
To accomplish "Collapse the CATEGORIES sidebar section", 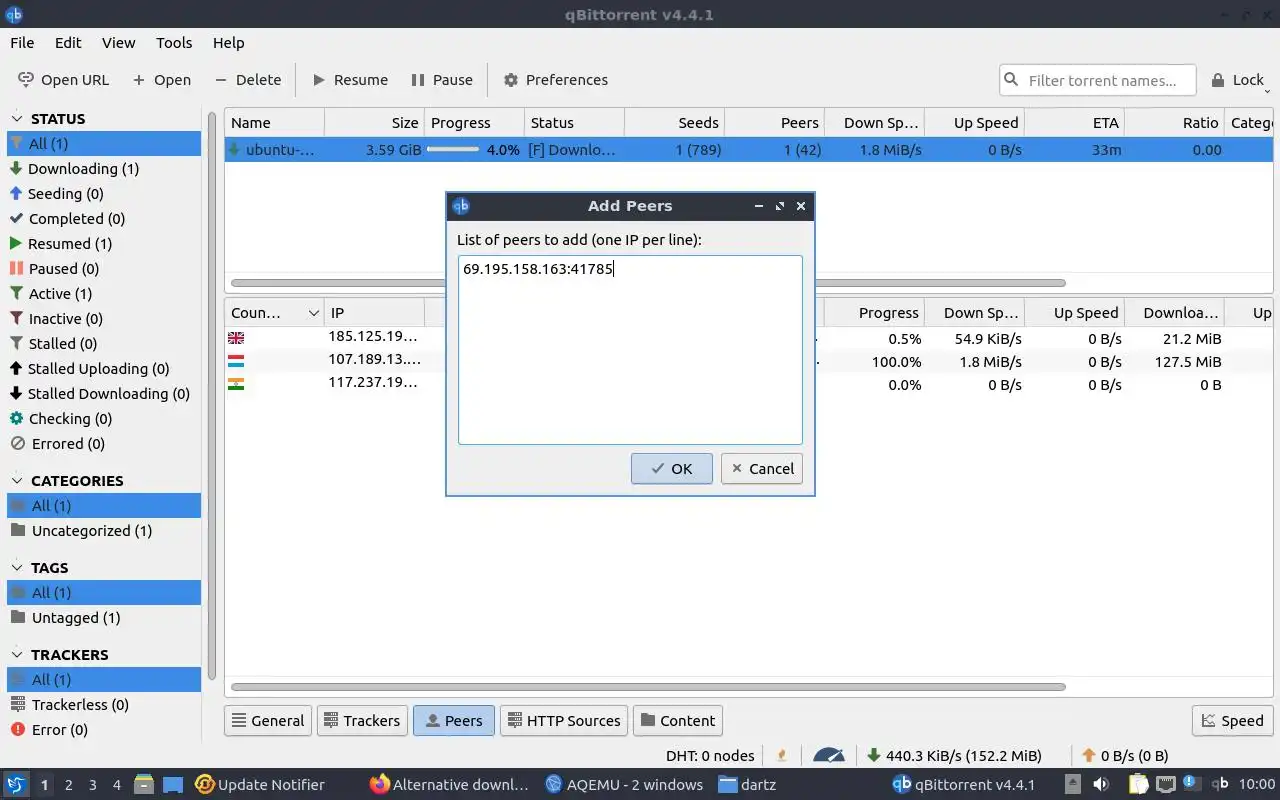I will pyautogui.click(x=16, y=480).
